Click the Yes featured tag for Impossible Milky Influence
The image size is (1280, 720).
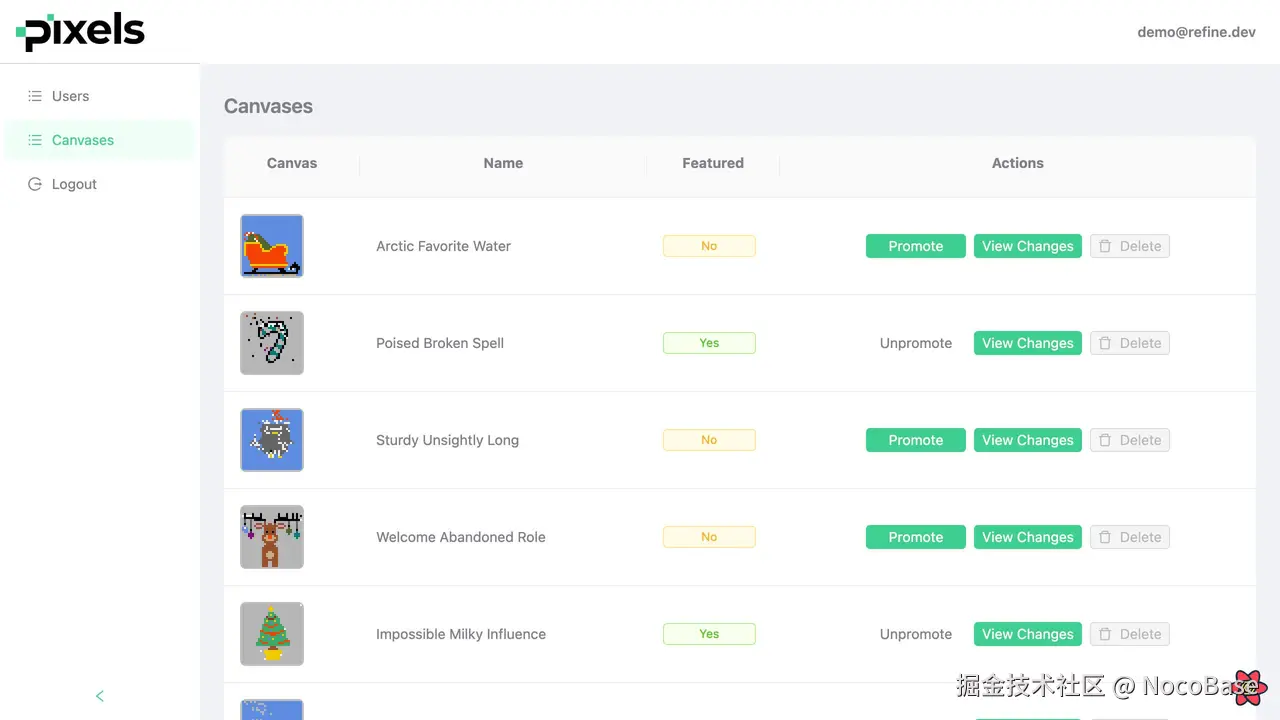pos(709,634)
